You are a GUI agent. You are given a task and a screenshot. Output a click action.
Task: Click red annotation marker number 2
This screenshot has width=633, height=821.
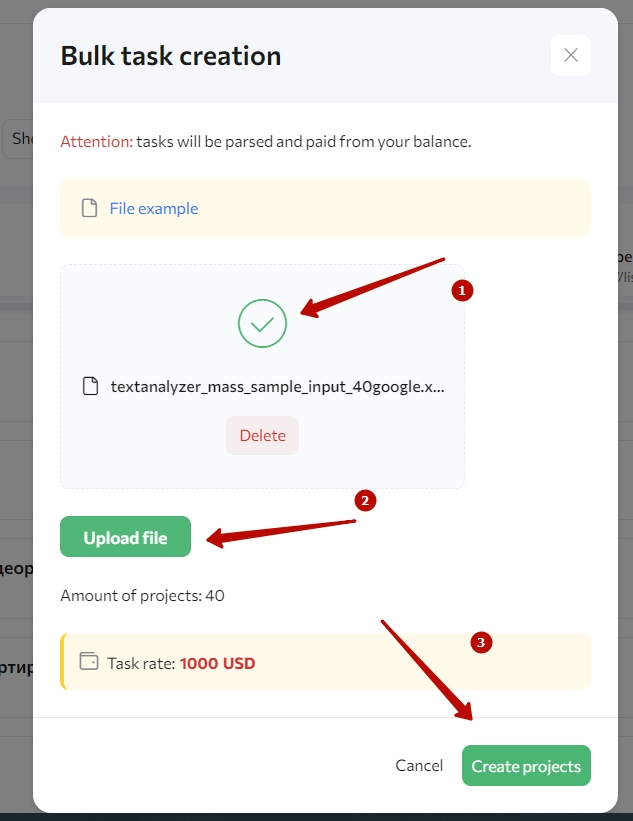click(365, 501)
